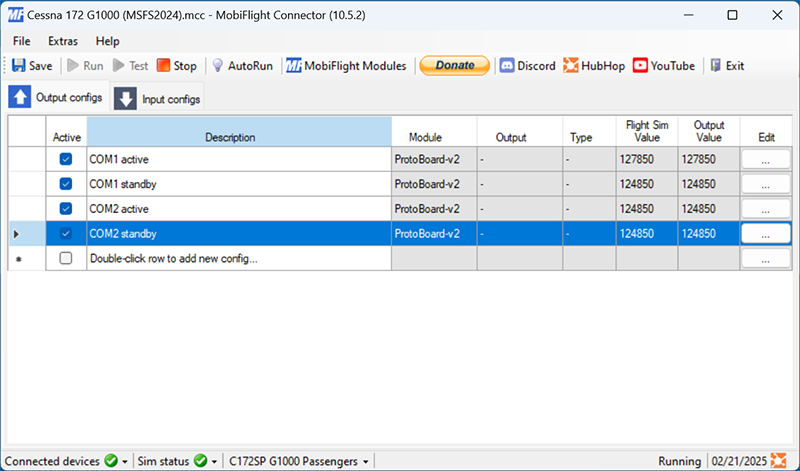Expand Connected devices dropdown arrow

pos(124,462)
